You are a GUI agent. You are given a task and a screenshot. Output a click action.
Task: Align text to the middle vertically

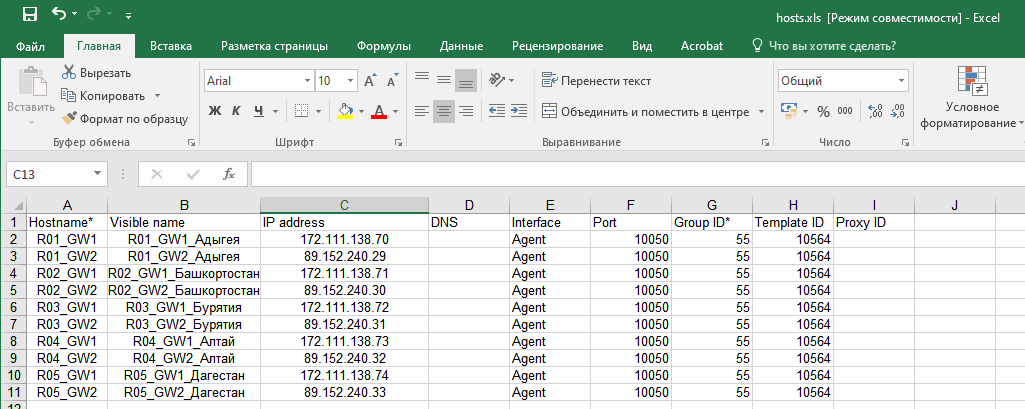445,80
